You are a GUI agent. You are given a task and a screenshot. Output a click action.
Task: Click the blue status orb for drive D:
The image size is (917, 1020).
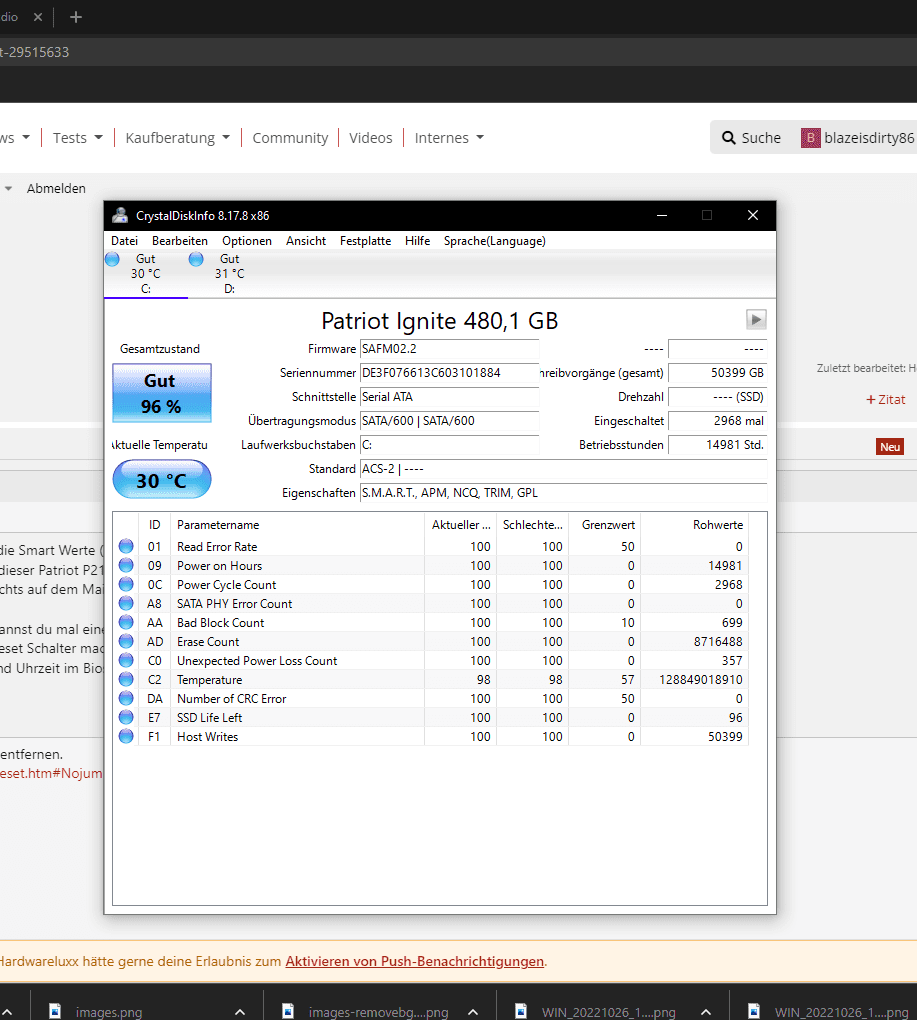(196, 259)
